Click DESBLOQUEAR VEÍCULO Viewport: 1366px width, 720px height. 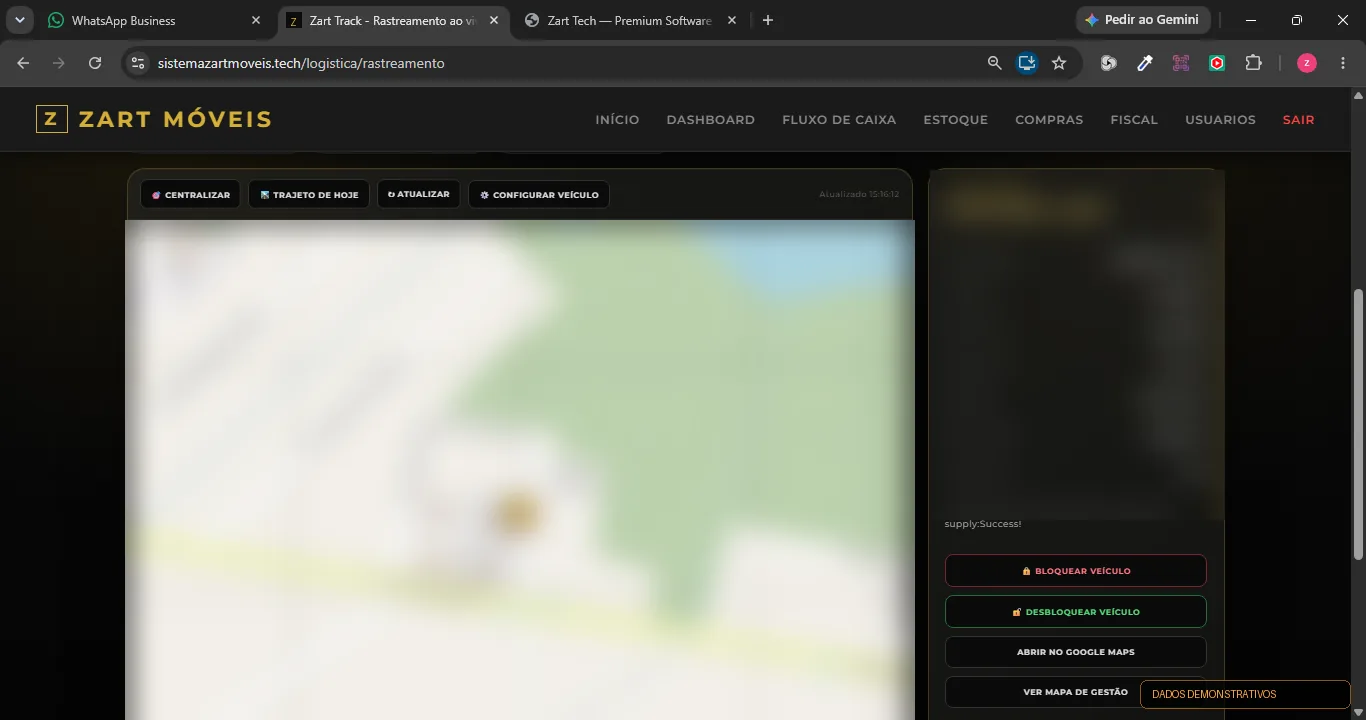(1076, 612)
